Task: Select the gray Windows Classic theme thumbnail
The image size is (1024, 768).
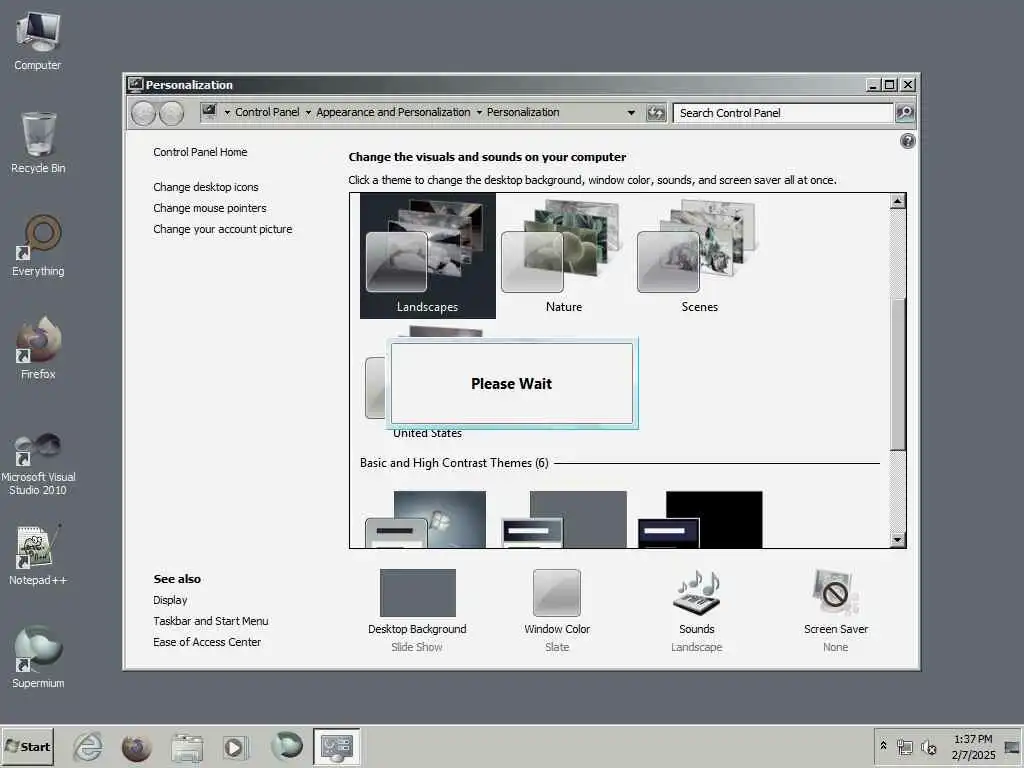Action: [564, 520]
